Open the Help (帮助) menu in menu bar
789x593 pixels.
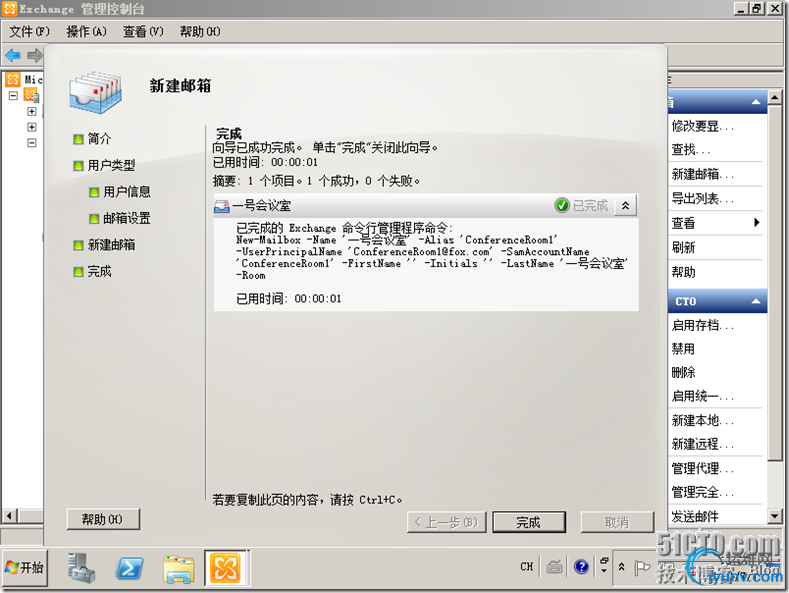pyautogui.click(x=200, y=32)
